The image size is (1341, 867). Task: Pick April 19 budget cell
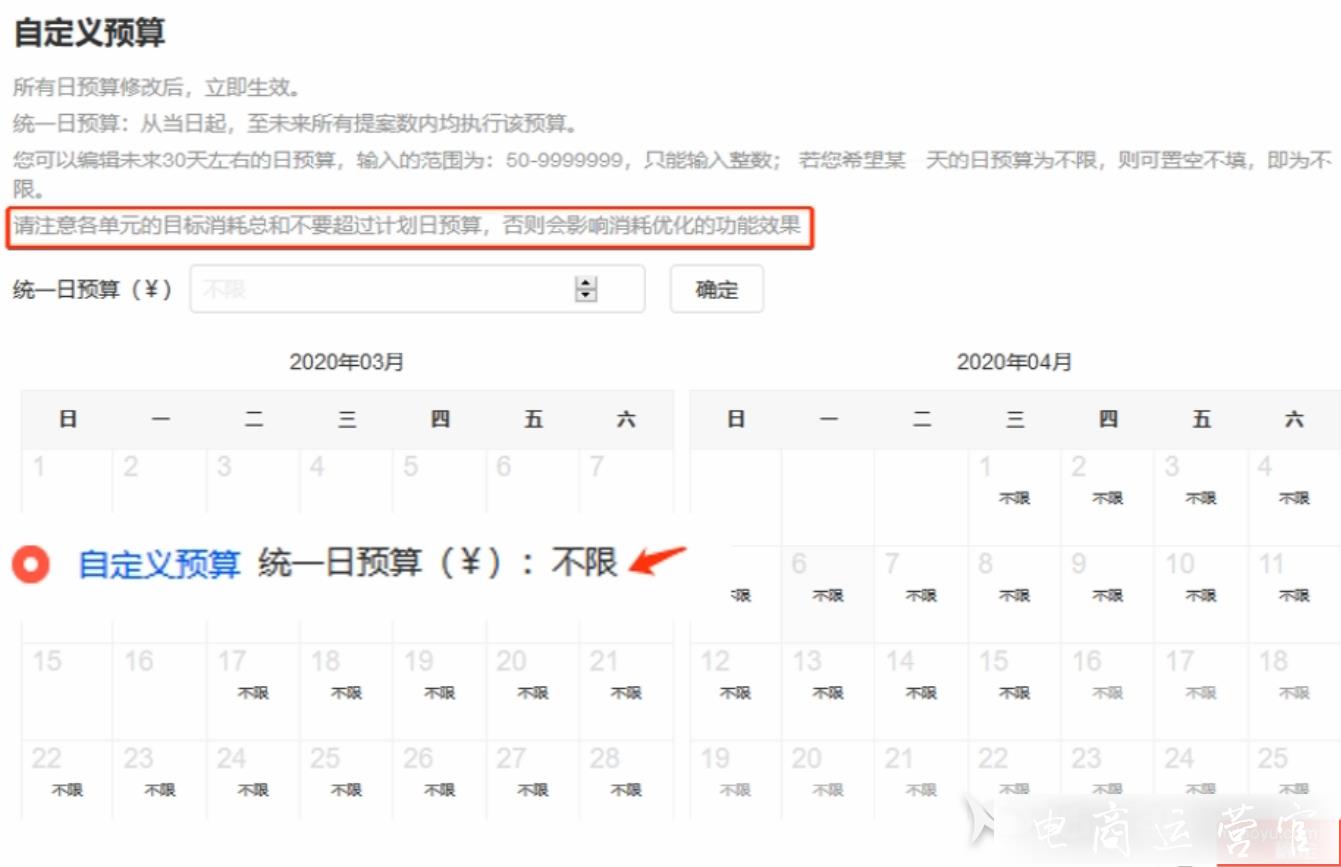click(x=735, y=781)
